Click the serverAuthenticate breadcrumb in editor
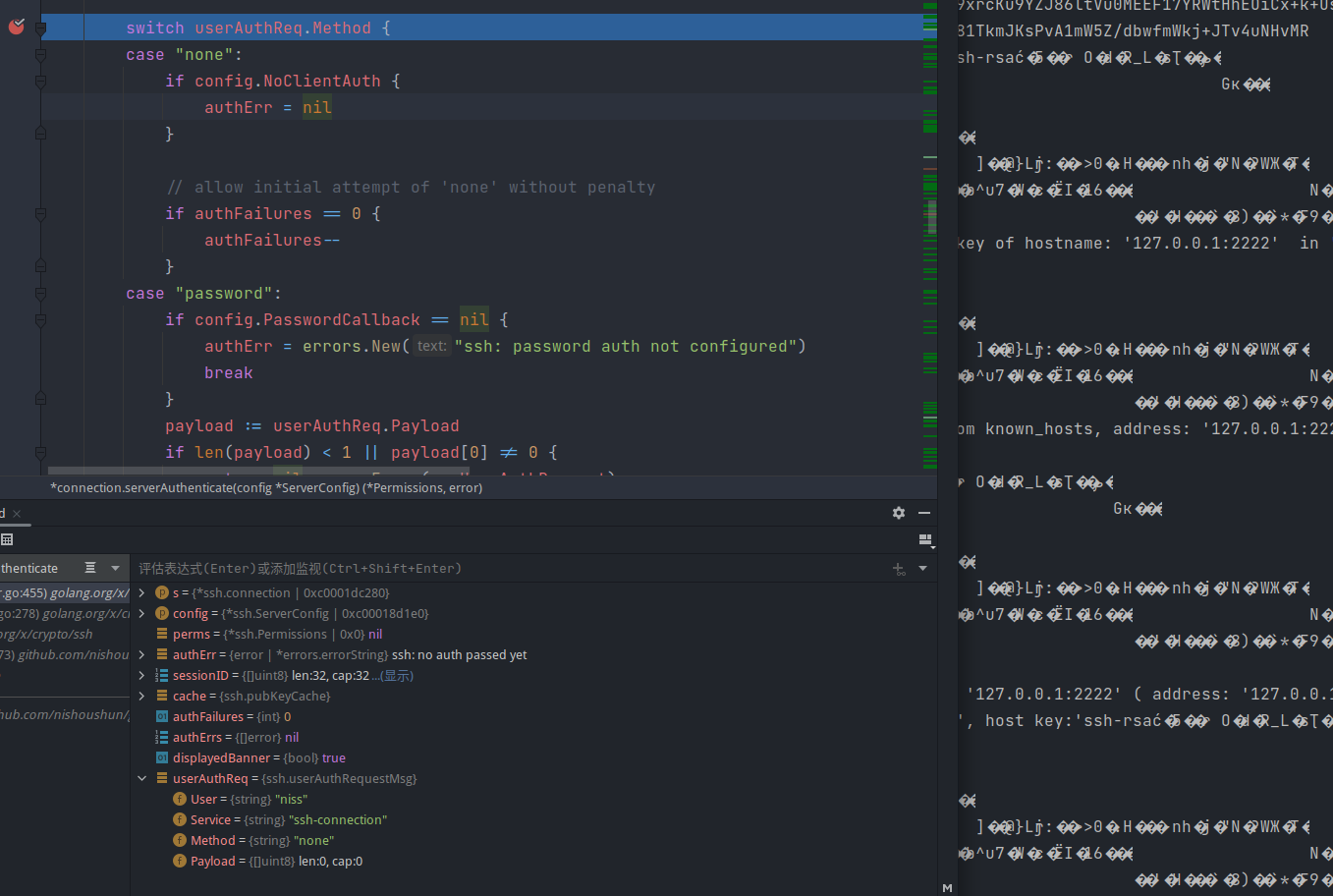 click(x=266, y=487)
